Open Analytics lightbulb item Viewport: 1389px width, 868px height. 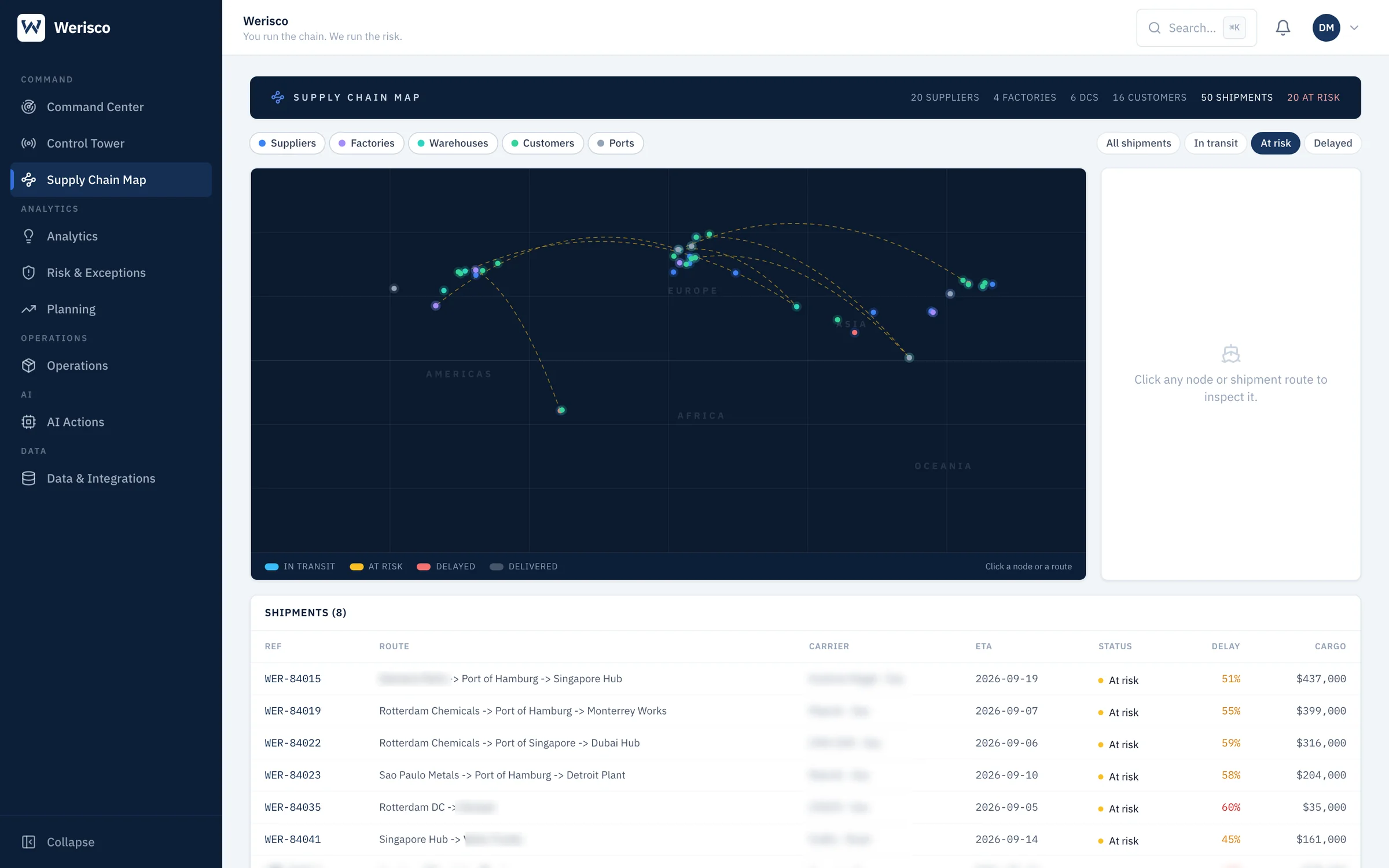(111, 236)
